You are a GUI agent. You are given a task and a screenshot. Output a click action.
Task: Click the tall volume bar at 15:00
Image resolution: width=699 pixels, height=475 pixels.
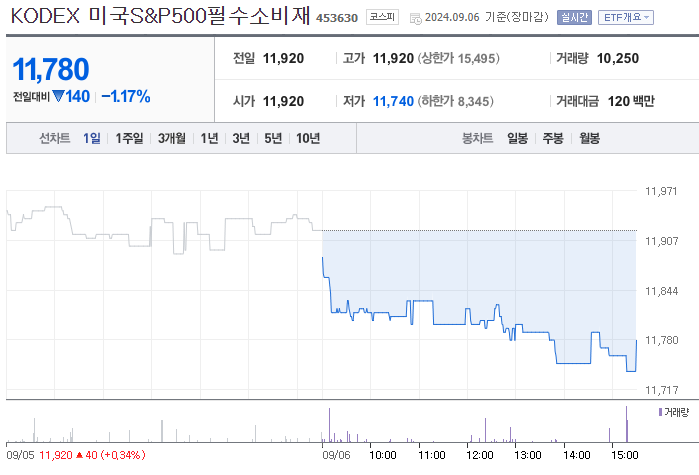626,424
